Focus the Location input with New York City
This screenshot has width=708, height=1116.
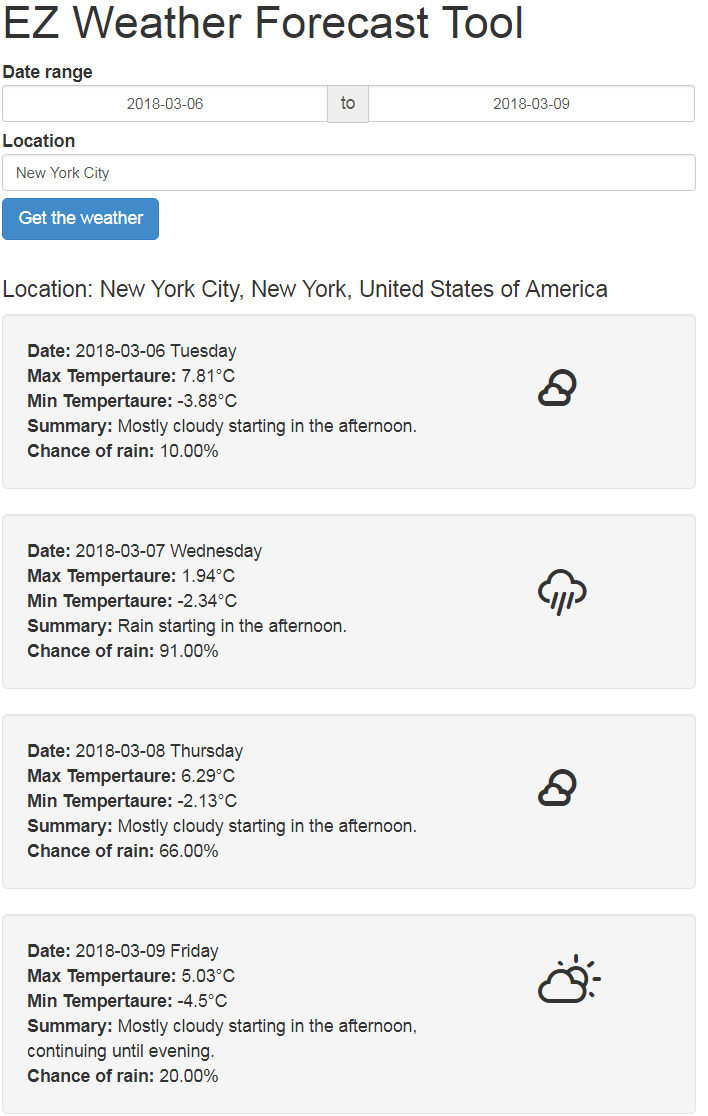point(348,173)
